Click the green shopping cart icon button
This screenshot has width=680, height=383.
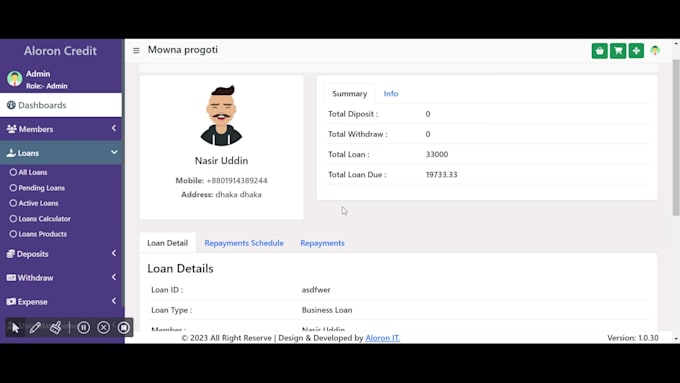(x=618, y=51)
